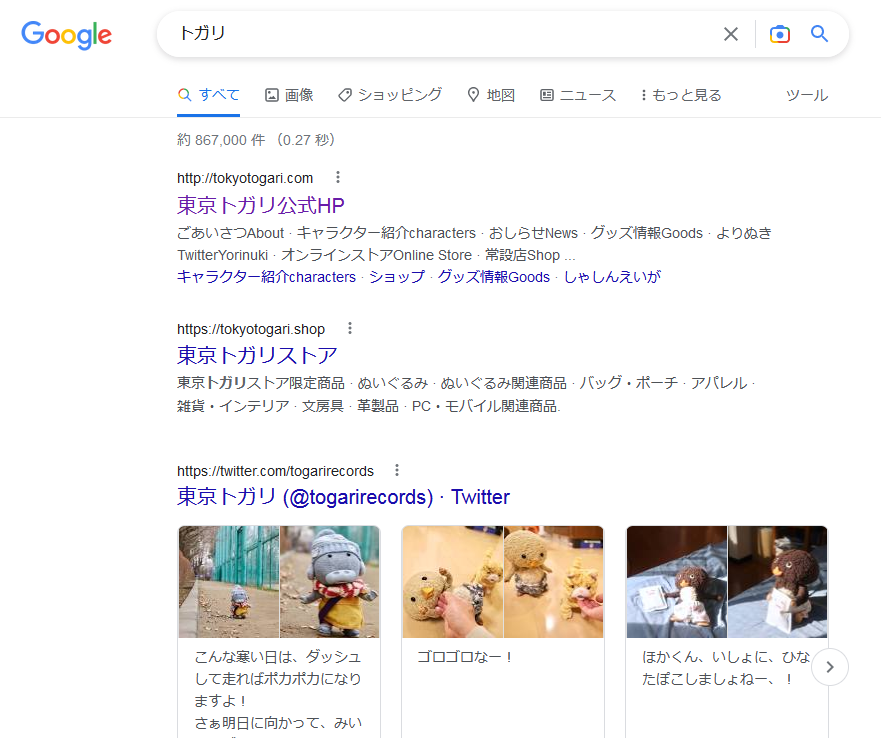
Task: Open the 東京トガリ公式HP result
Action: [261, 205]
